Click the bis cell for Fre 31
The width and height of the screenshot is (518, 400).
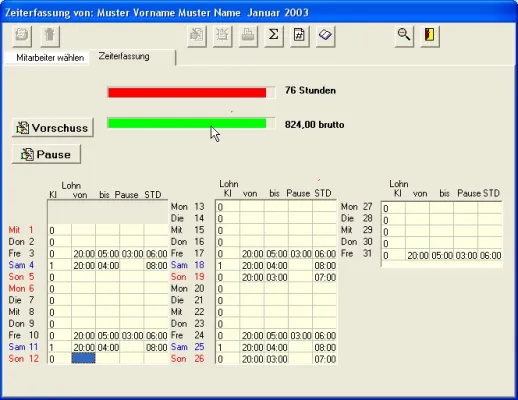tap(442, 255)
